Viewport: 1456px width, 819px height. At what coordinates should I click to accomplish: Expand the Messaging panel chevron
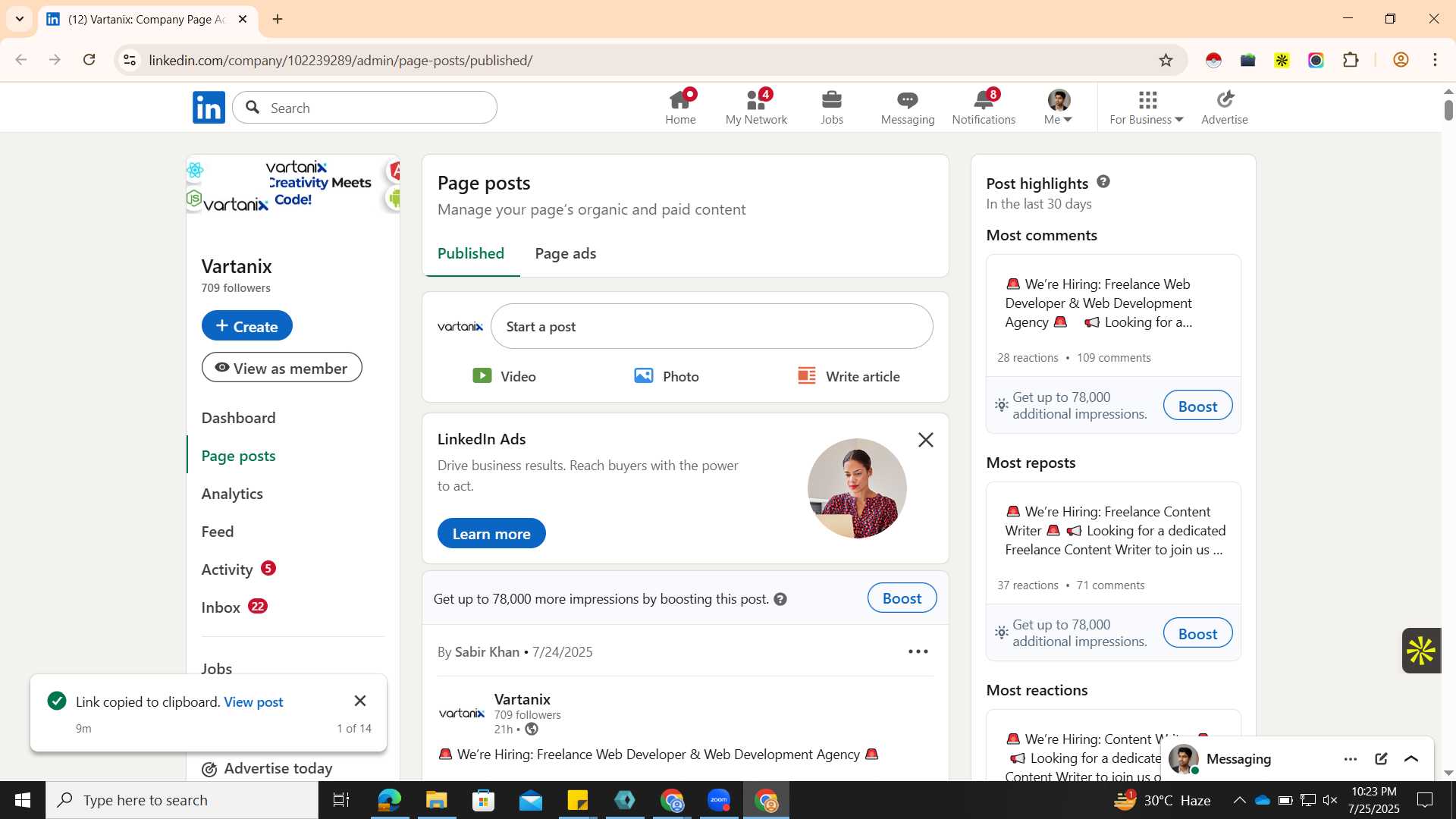click(x=1411, y=759)
